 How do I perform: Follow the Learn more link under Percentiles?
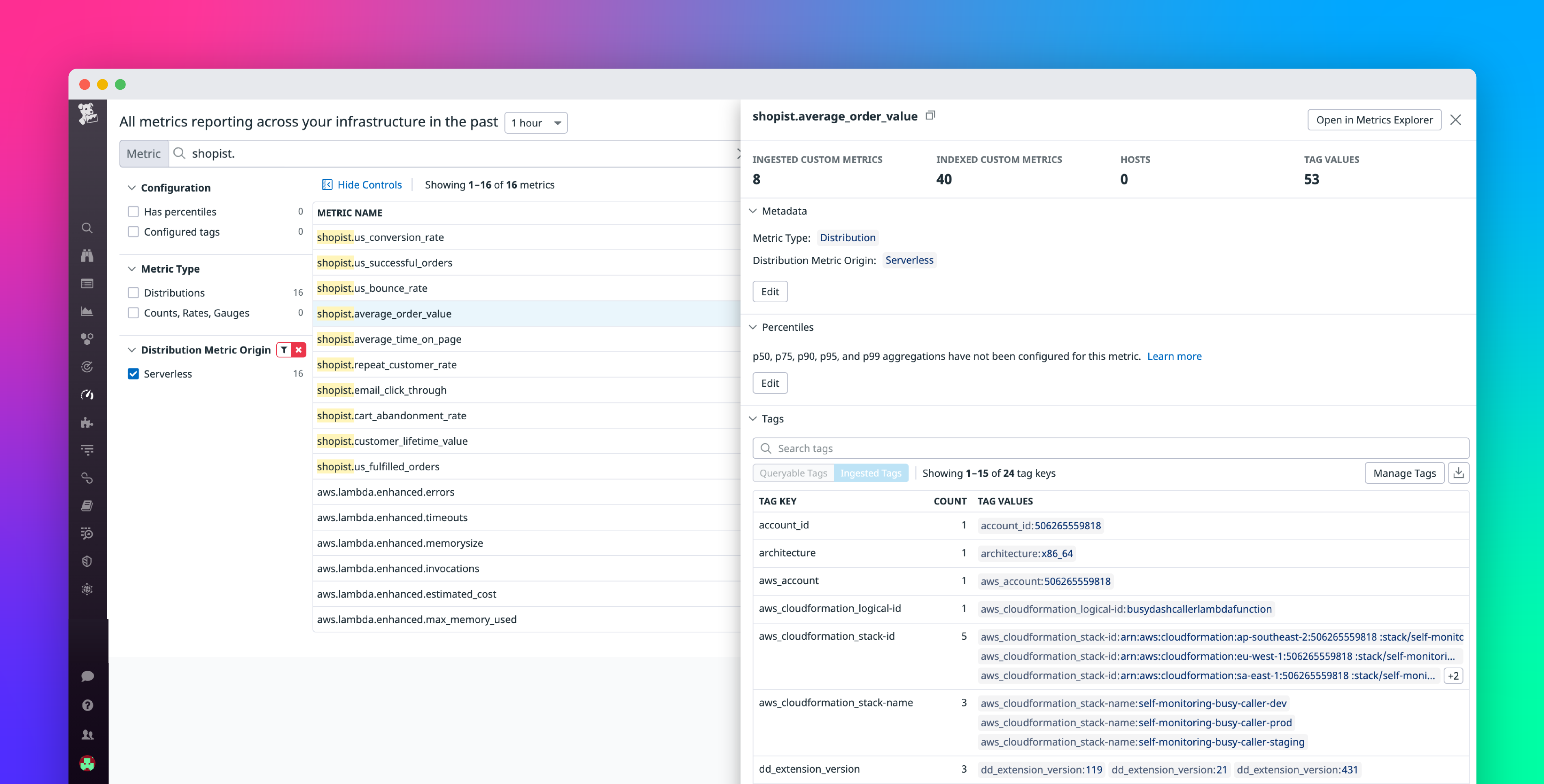coord(1174,356)
